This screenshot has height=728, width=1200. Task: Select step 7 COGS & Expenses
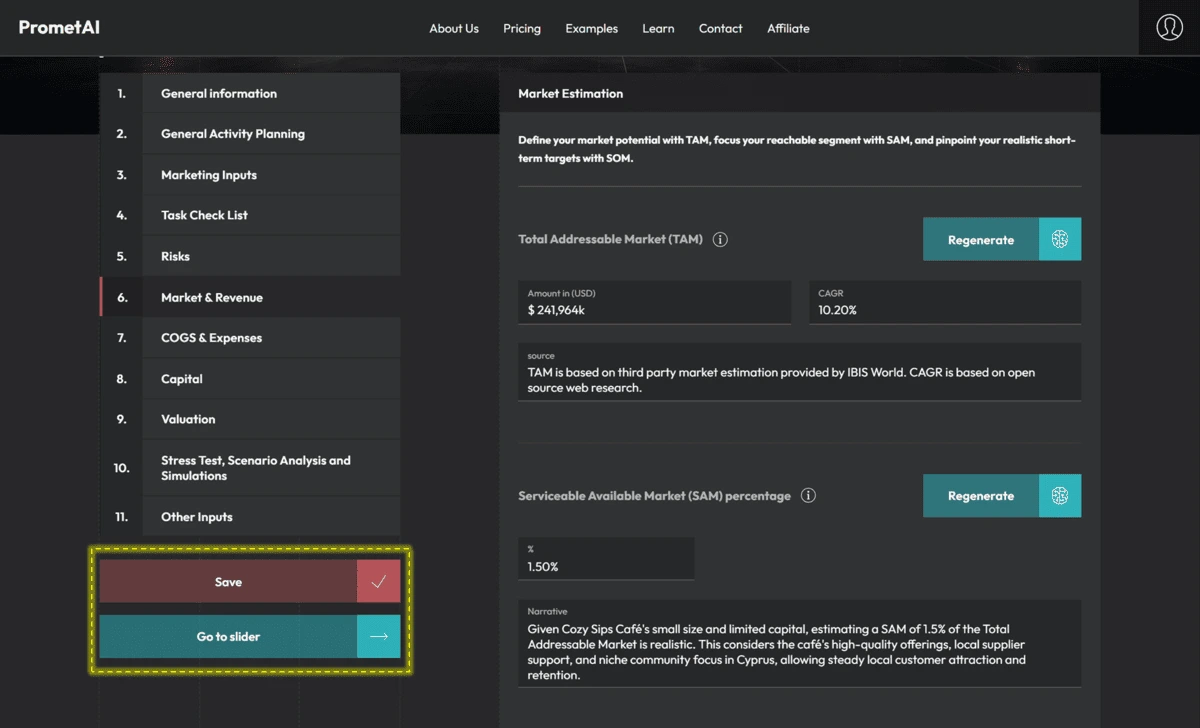tap(250, 338)
